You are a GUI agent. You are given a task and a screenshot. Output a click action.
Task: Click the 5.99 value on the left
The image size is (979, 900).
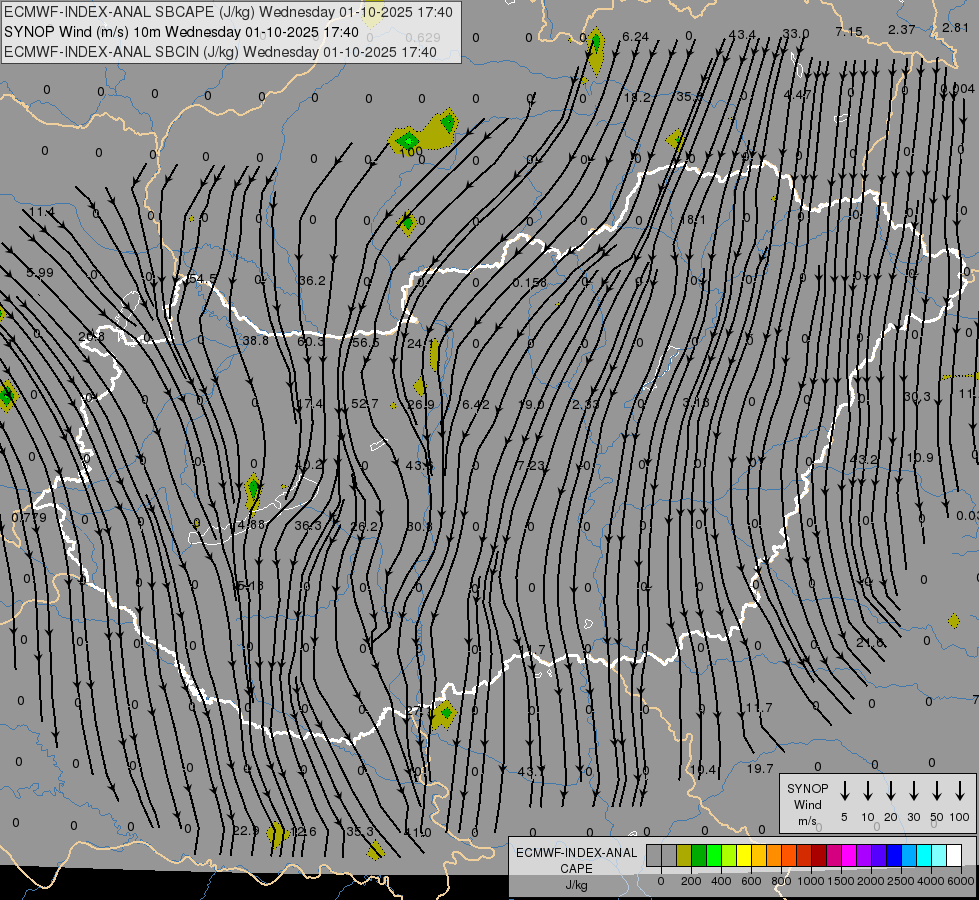click(x=40, y=272)
